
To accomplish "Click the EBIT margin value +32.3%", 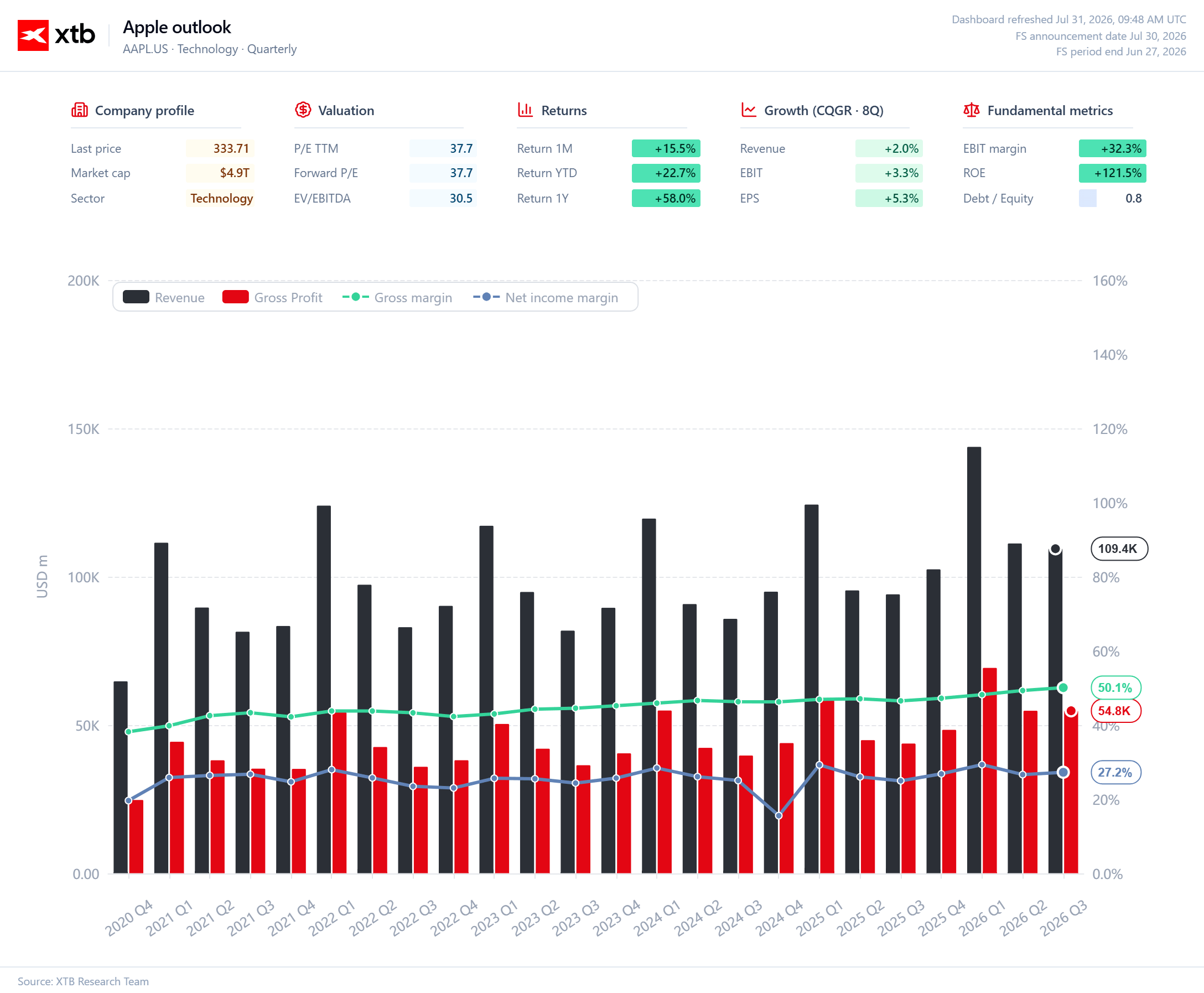I will click(x=1113, y=149).
